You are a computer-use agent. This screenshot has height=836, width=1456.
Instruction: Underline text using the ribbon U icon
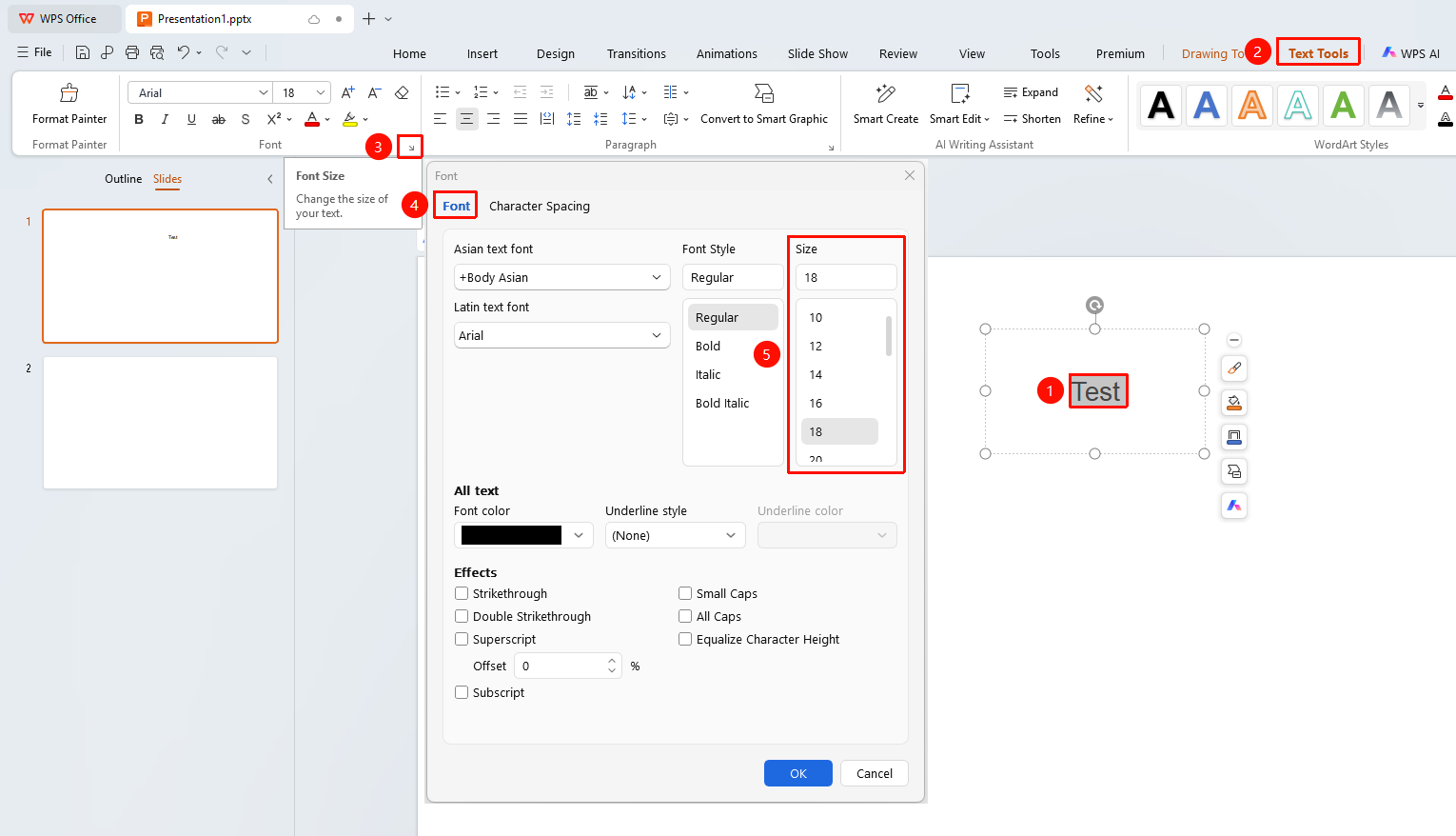(191, 119)
